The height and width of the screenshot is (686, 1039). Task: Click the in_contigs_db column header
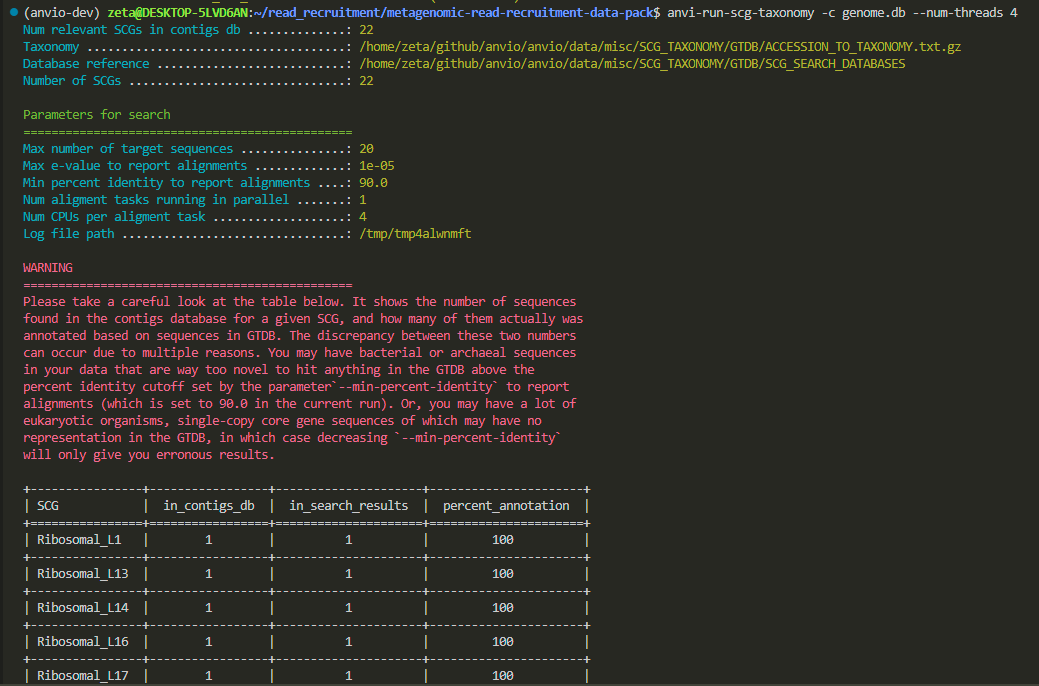[x=209, y=506]
